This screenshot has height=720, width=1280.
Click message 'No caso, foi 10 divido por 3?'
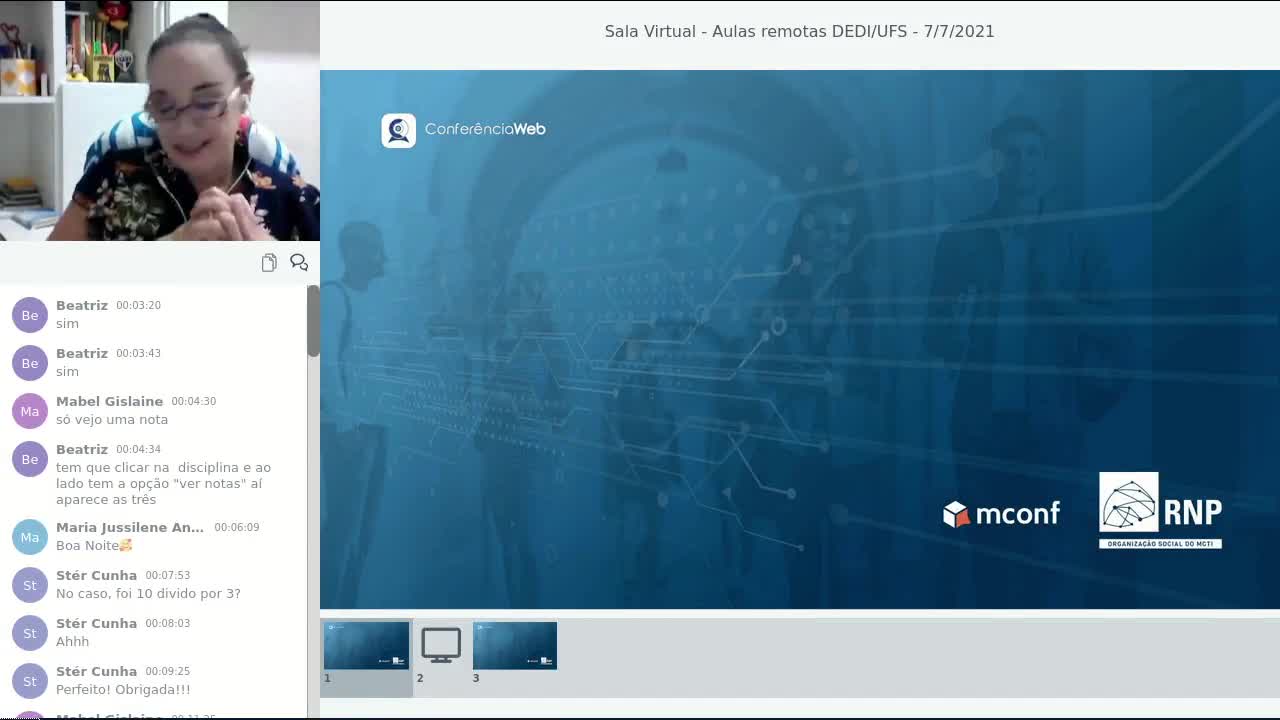[148, 594]
